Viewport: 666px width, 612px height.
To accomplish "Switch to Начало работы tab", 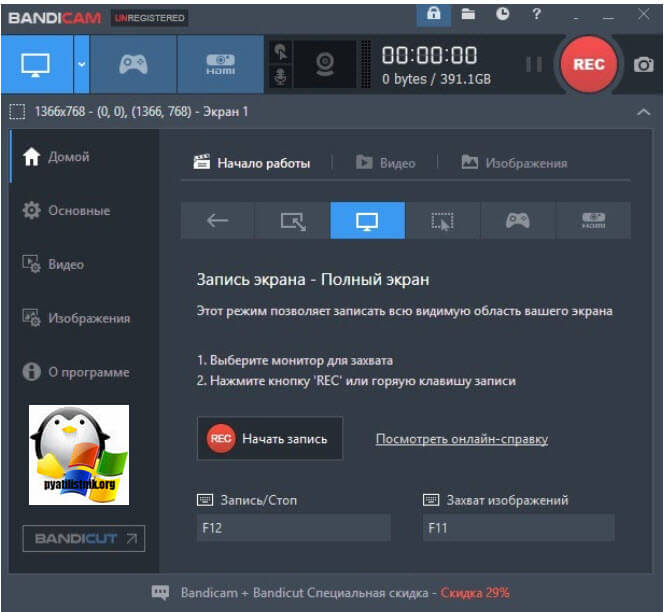I will (x=252, y=163).
